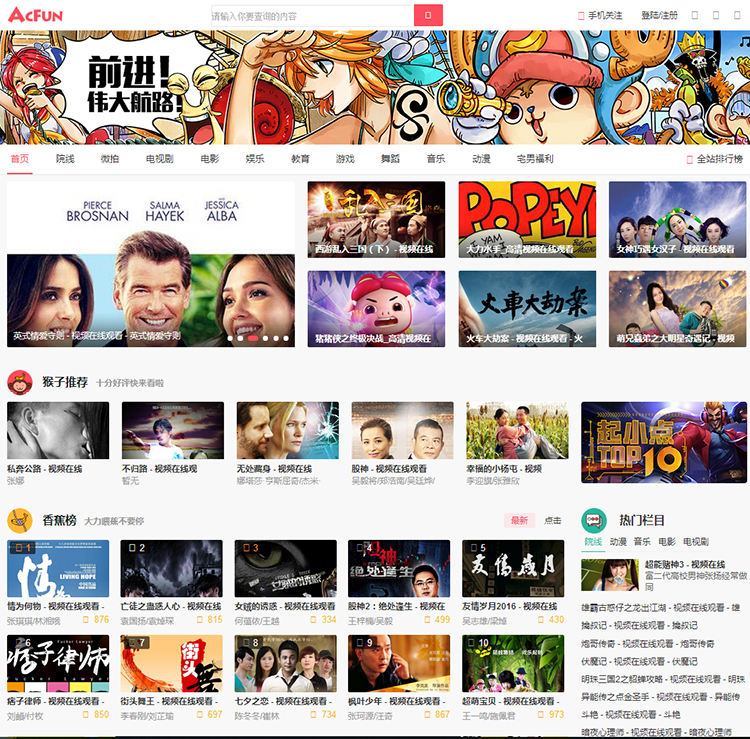Click the red search button

(428, 15)
